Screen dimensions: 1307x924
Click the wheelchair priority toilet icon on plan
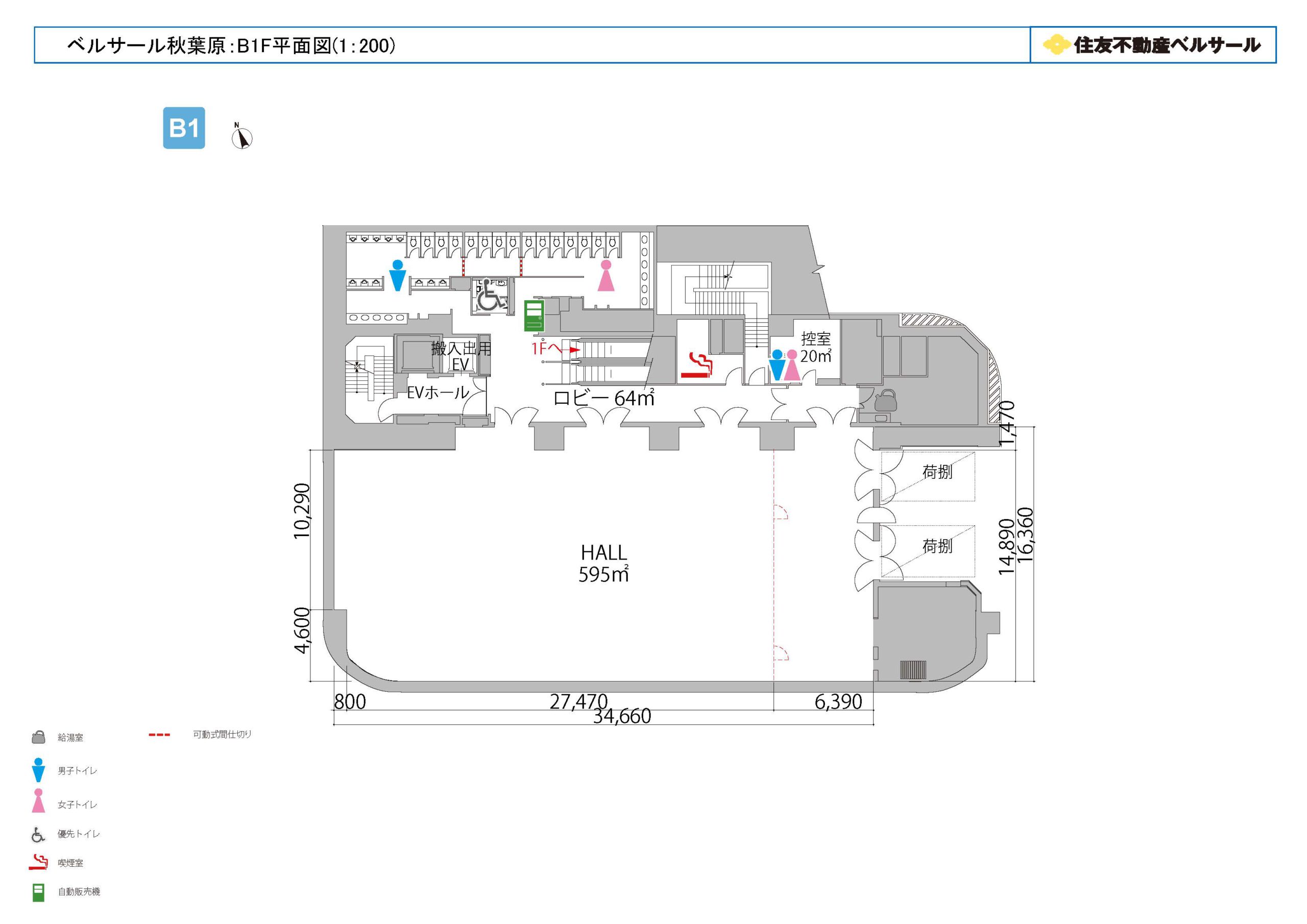[491, 296]
